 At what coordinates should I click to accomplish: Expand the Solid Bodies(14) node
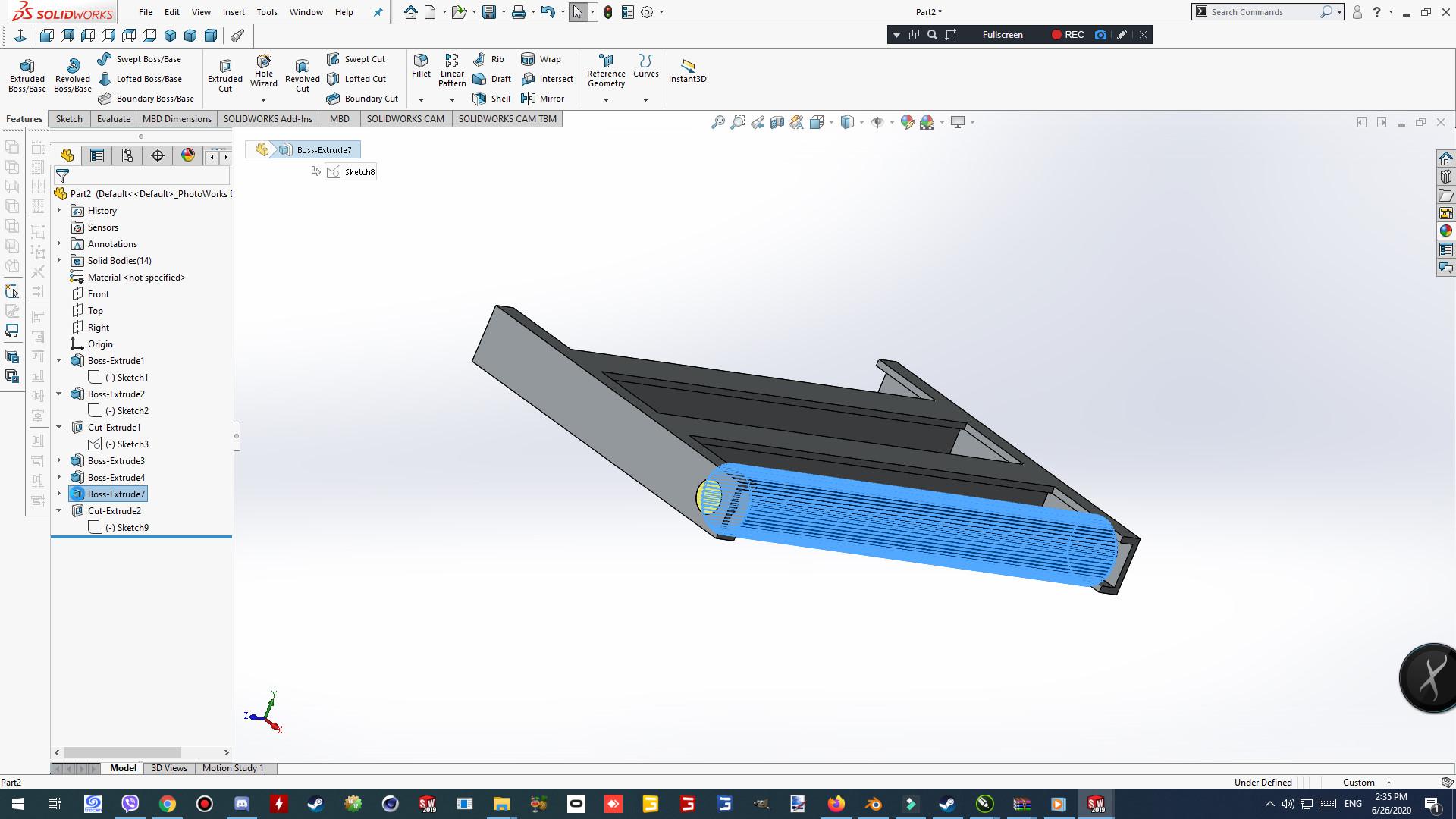pos(59,260)
